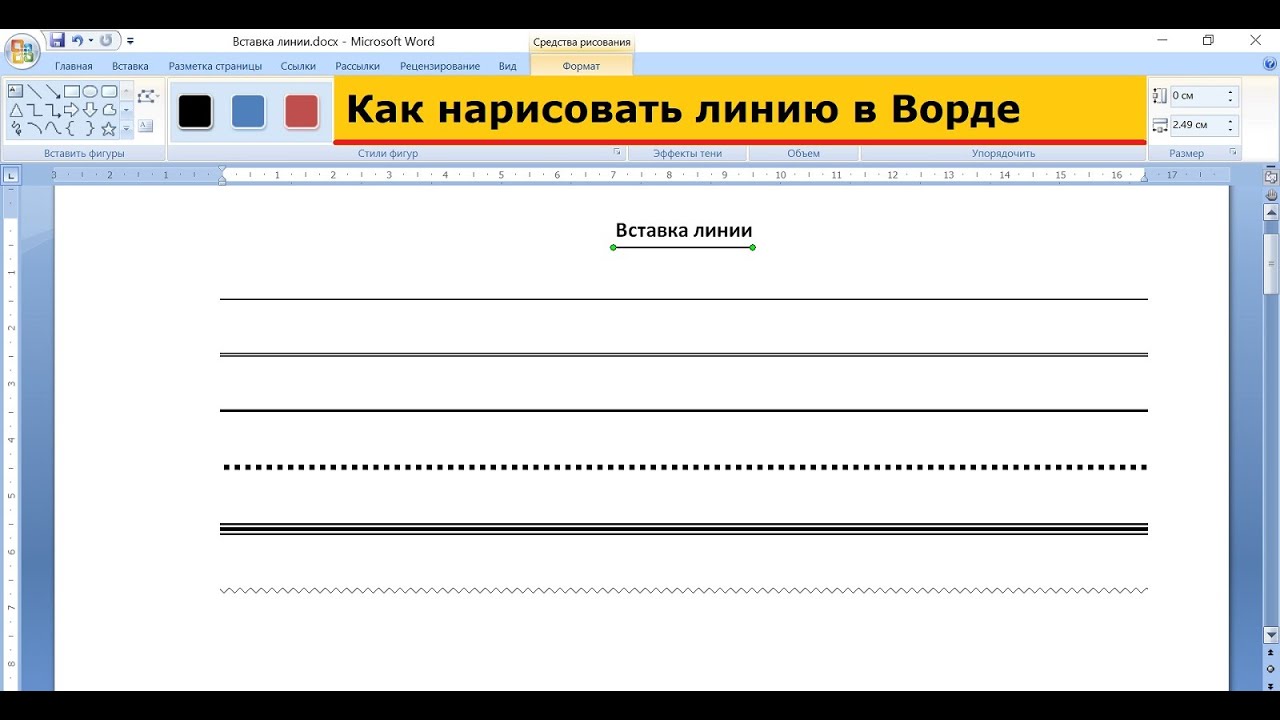Click the vertical scrollbar thumb
The width and height of the screenshot is (1280, 720).
pyautogui.click(x=1271, y=262)
